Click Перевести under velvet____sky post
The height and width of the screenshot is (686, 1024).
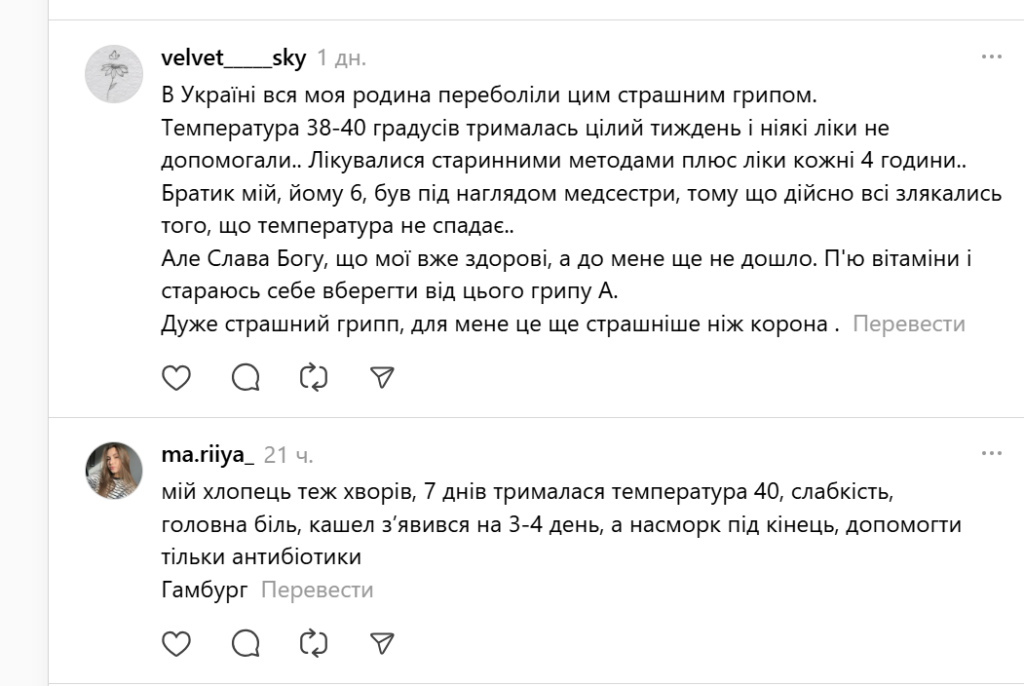pyautogui.click(x=909, y=324)
